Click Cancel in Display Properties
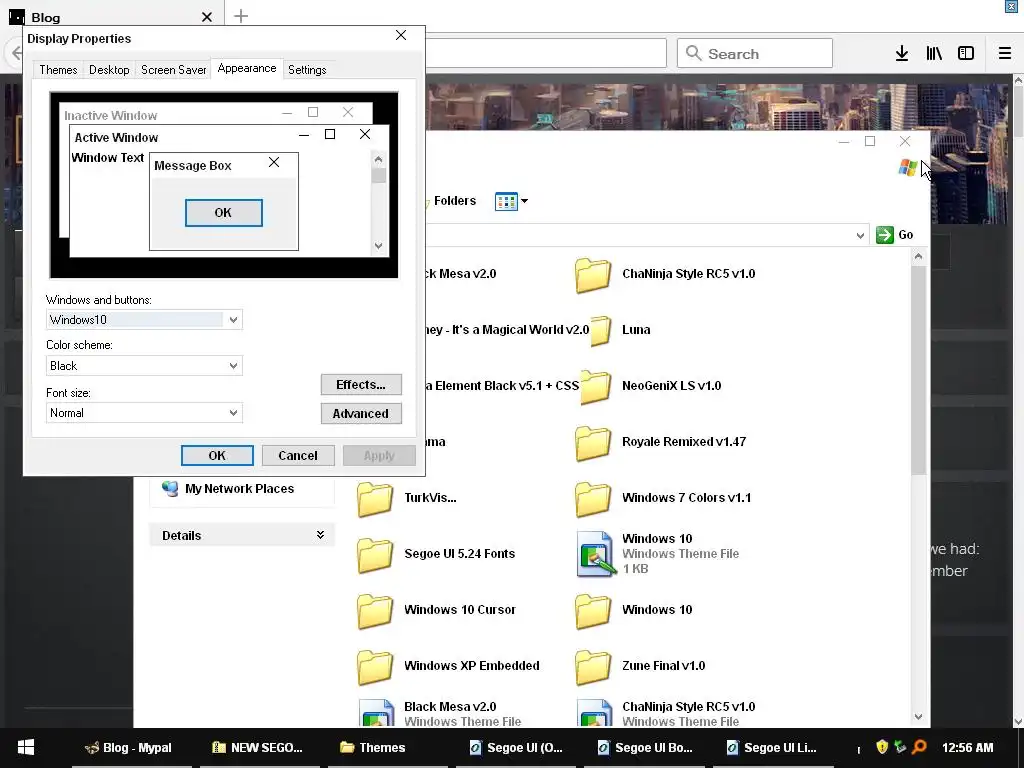Image resolution: width=1024 pixels, height=768 pixels. 298,456
